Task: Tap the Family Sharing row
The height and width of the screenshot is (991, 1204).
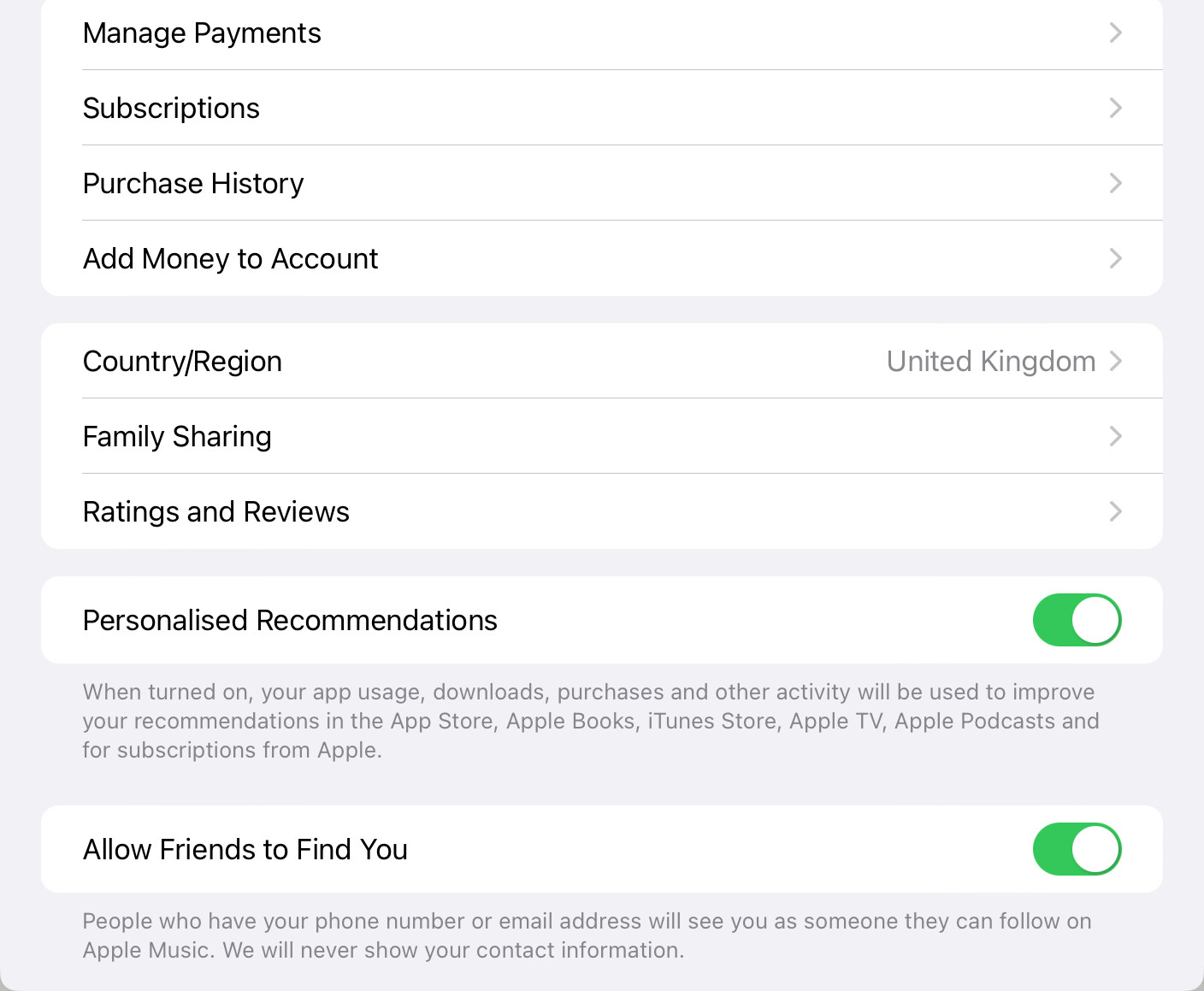Action: point(178,437)
